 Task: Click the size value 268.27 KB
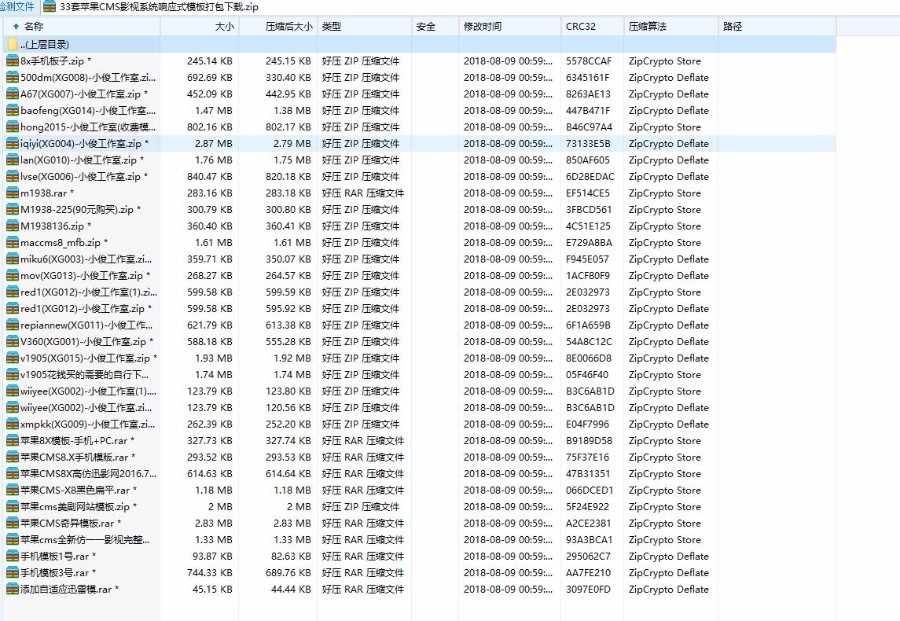point(210,276)
